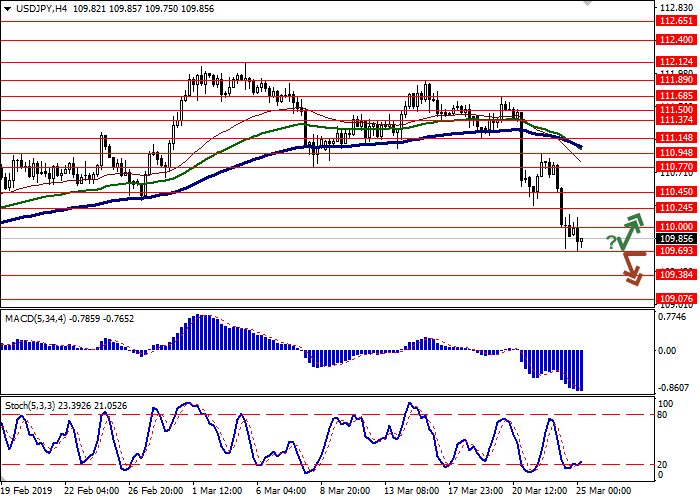Click the green upward arrow forecast marker

(631, 230)
